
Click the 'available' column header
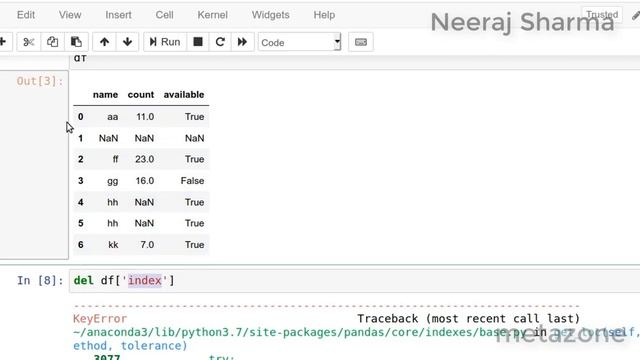(184, 95)
